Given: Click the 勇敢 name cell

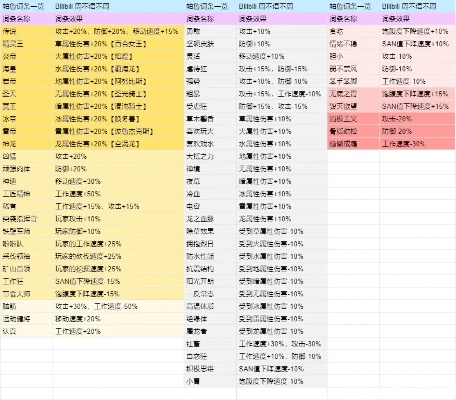Looking at the screenshot, I should [x=210, y=31].
